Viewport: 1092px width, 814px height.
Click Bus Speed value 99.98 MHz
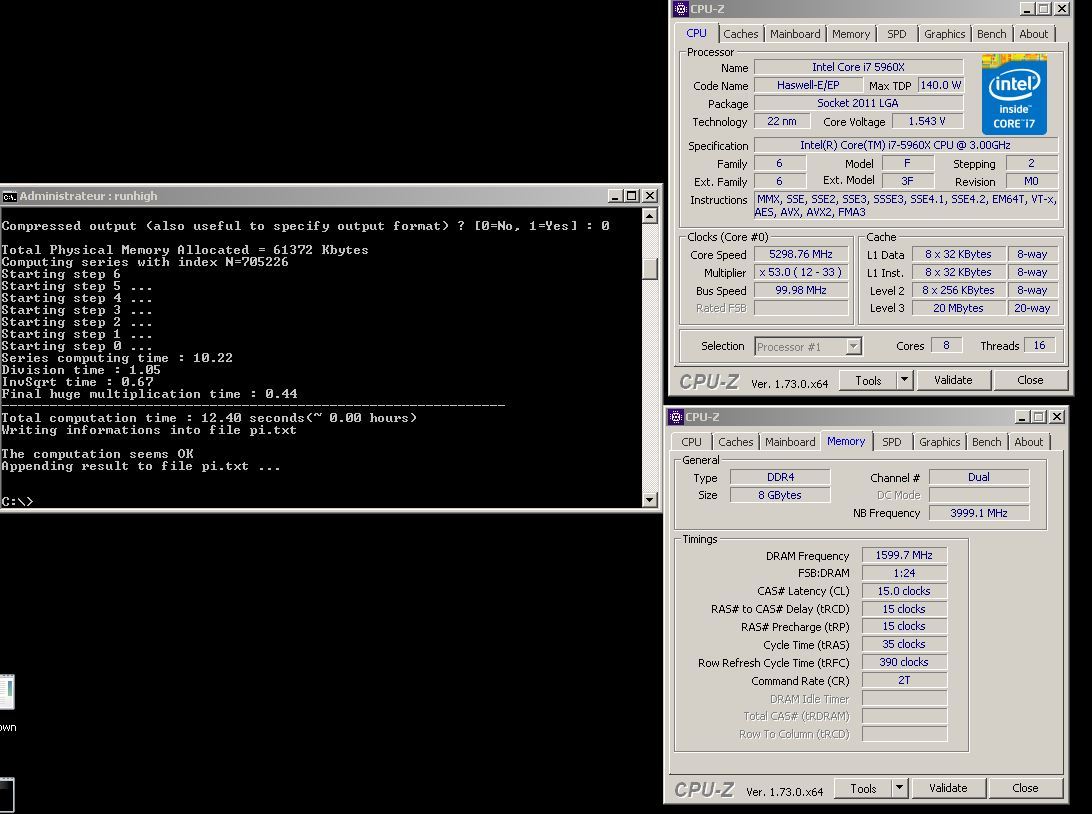(x=801, y=290)
